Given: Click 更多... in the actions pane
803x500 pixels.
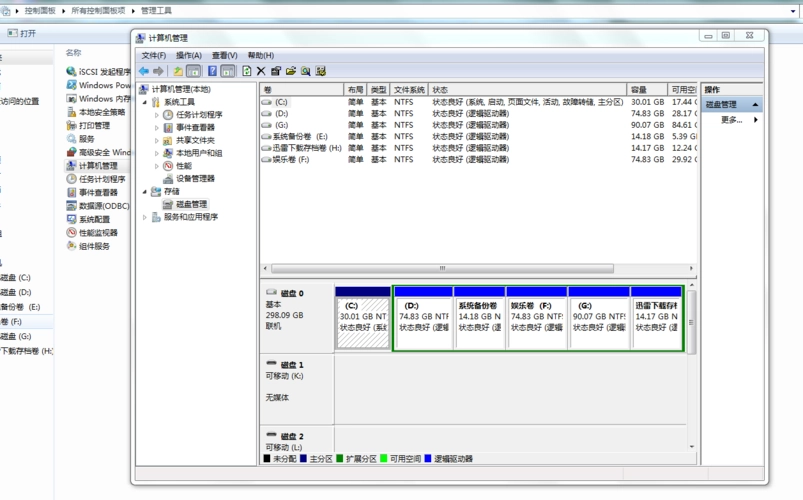Looking at the screenshot, I should point(732,120).
